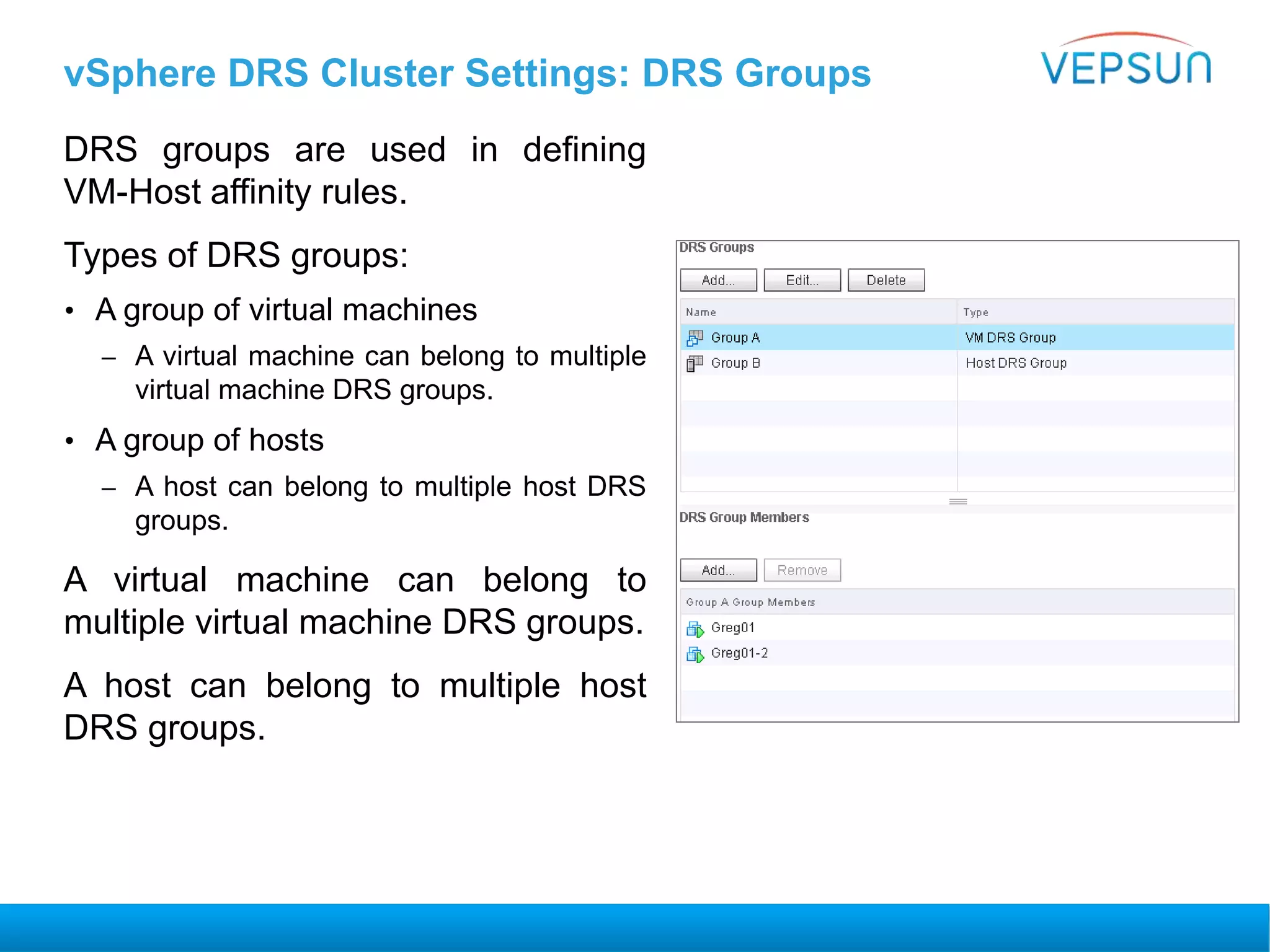1270x952 pixels.
Task: Click Add... under DRS Group Members
Action: click(718, 570)
